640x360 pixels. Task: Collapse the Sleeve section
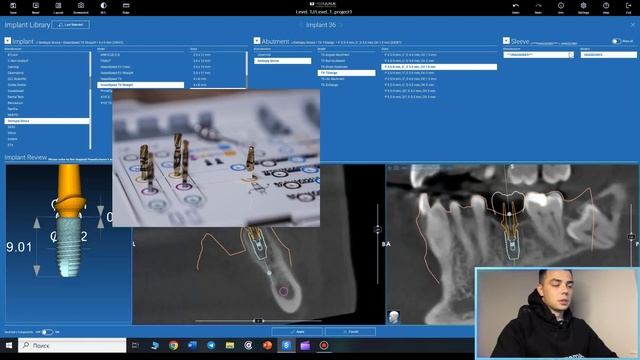[506, 41]
